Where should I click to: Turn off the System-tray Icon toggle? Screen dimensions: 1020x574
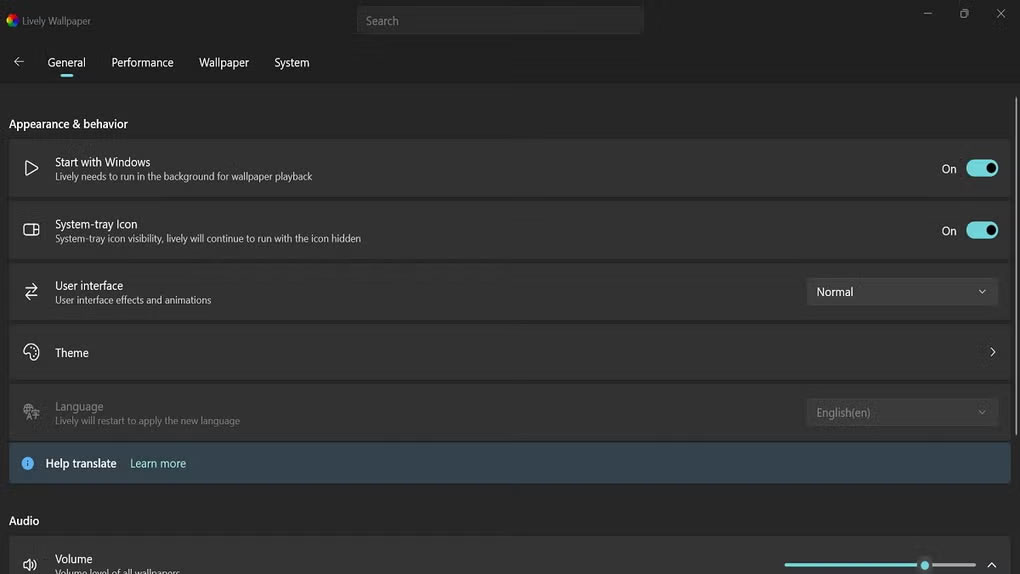coord(981,230)
